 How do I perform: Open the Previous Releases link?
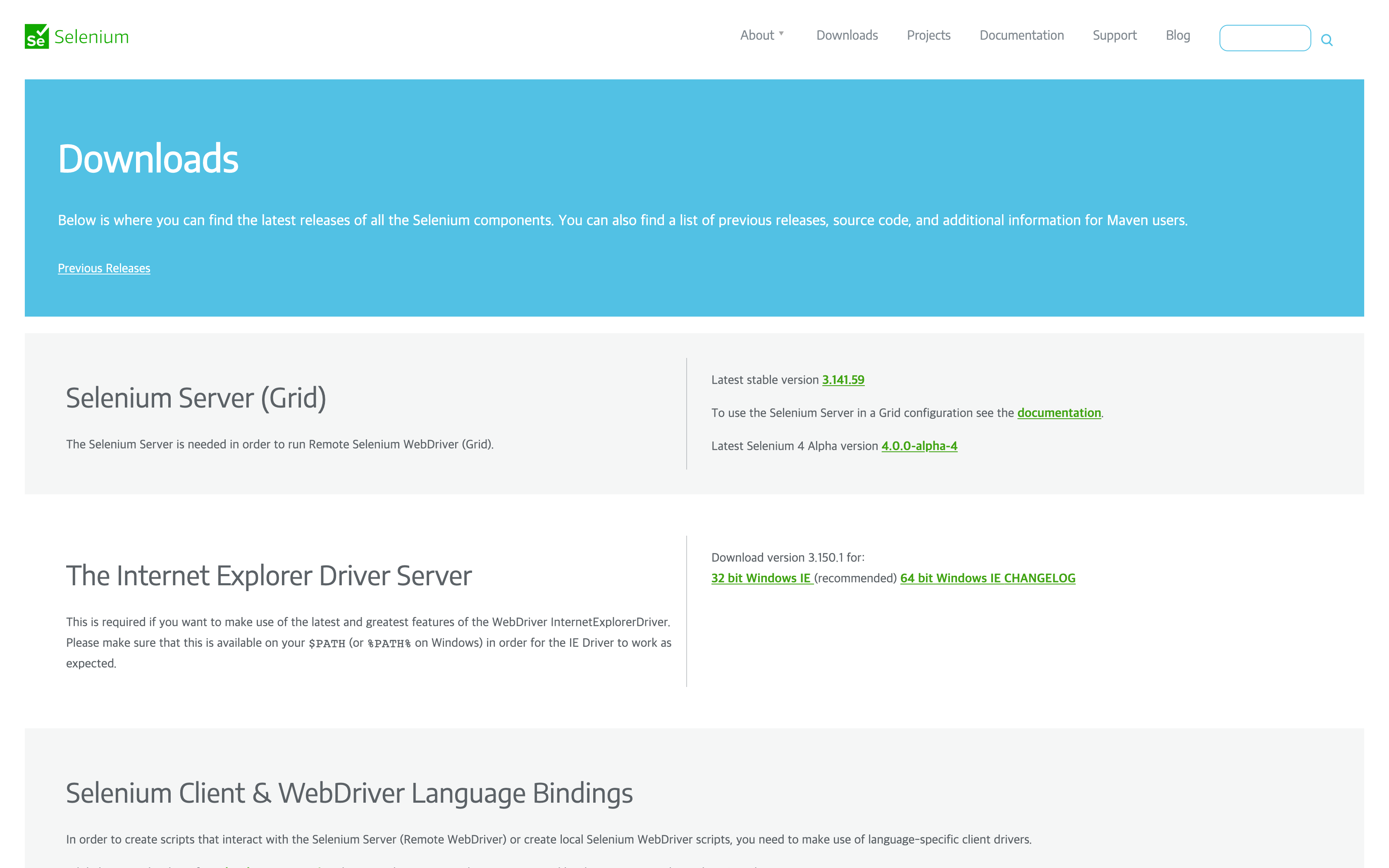pyautogui.click(x=104, y=268)
